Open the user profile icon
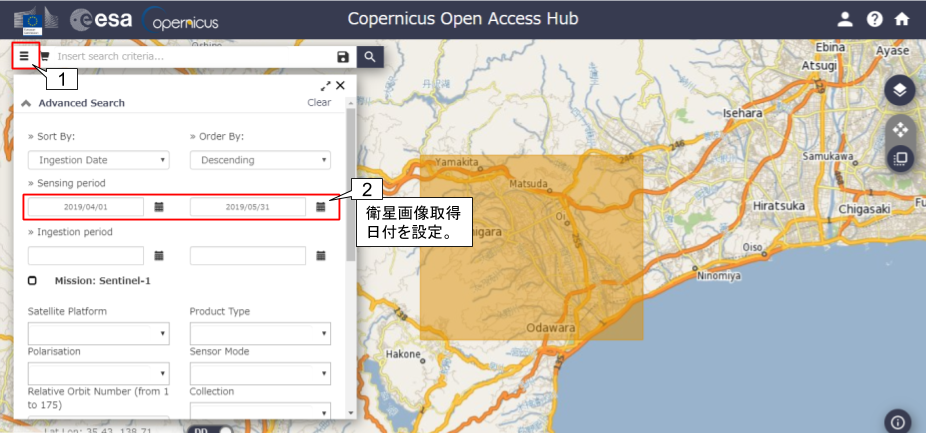The width and height of the screenshot is (928, 437). (x=845, y=20)
